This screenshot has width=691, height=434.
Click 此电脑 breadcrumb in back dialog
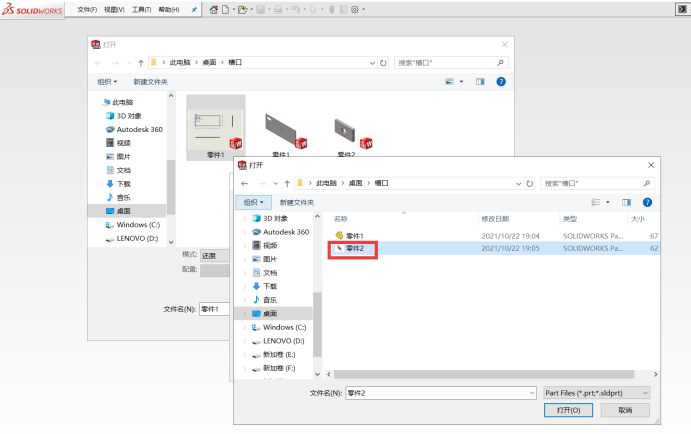[x=180, y=63]
